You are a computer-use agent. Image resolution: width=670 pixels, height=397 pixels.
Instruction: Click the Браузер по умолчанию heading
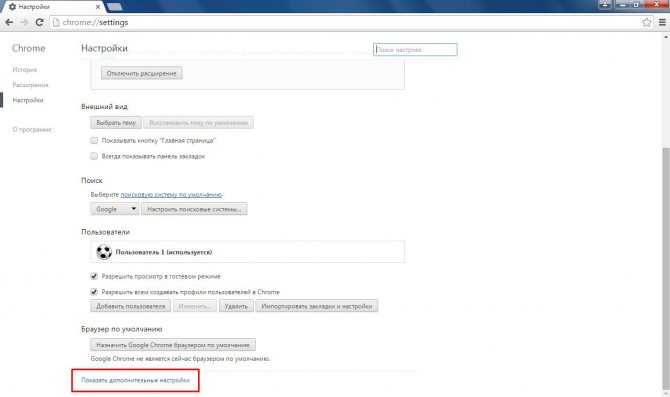pyautogui.click(x=121, y=329)
